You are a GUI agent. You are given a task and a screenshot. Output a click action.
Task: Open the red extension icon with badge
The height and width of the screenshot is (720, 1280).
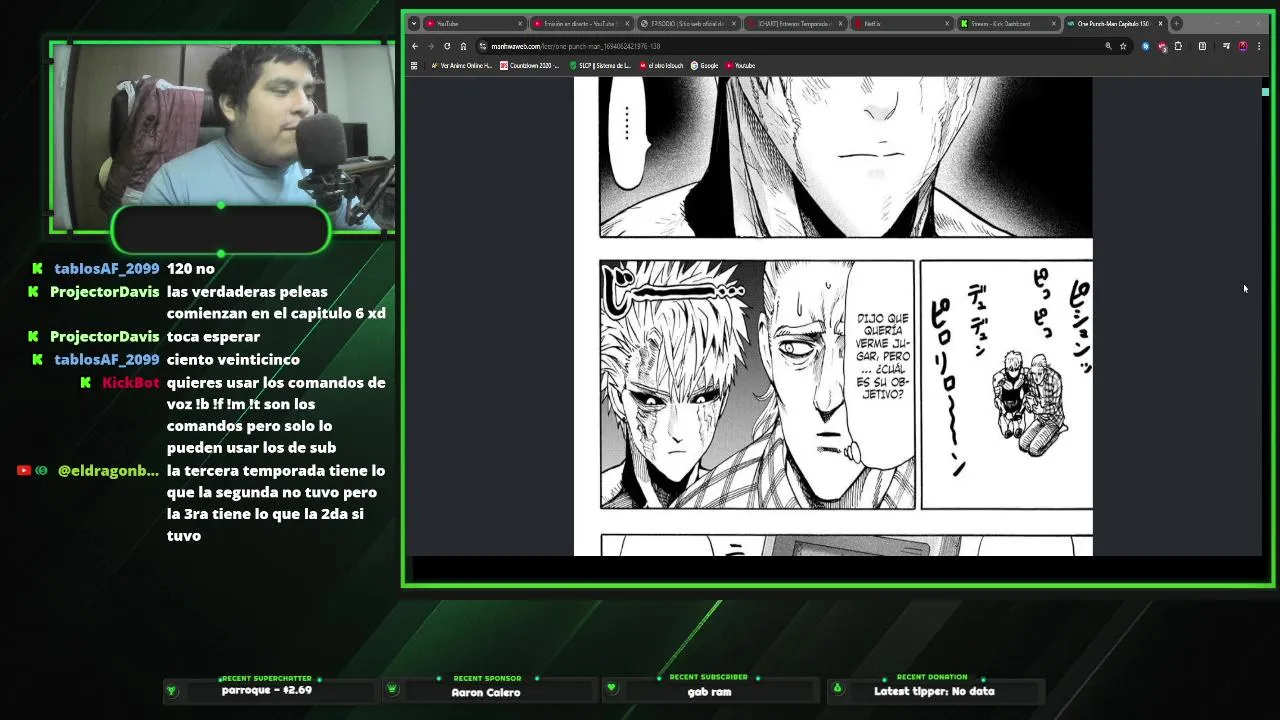(x=1162, y=46)
